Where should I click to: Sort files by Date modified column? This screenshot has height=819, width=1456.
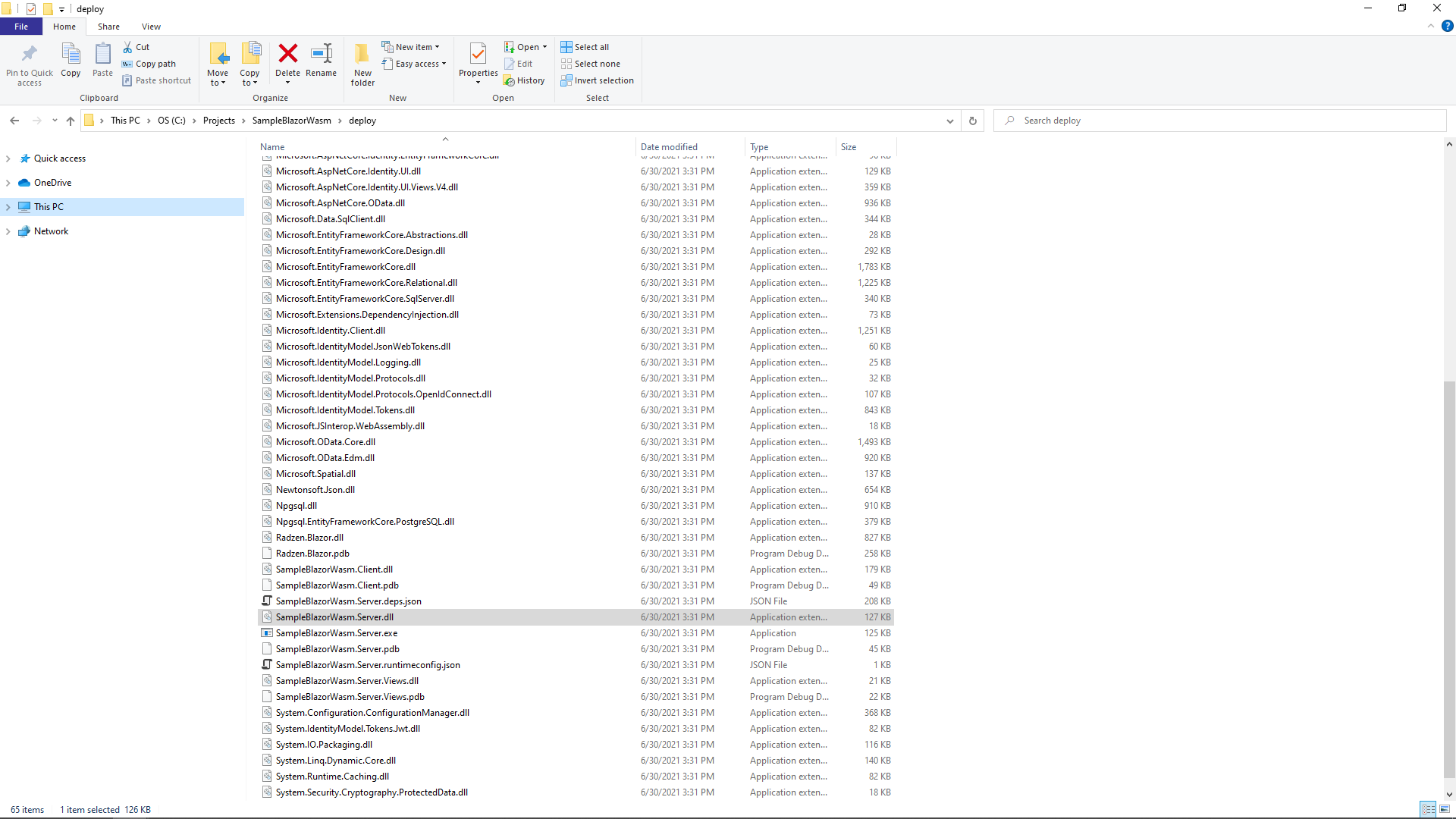[690, 147]
